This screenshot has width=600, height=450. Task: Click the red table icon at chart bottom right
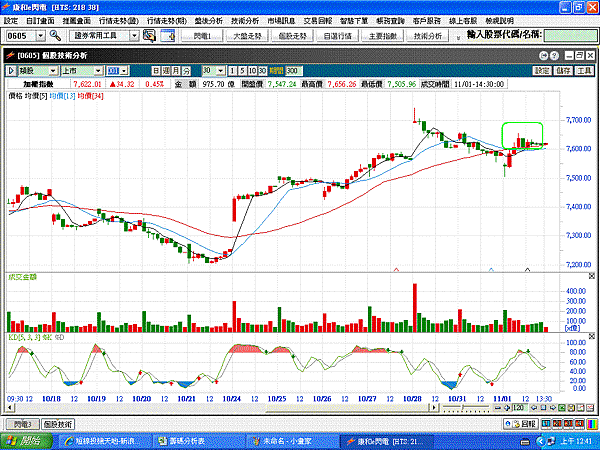(590, 408)
